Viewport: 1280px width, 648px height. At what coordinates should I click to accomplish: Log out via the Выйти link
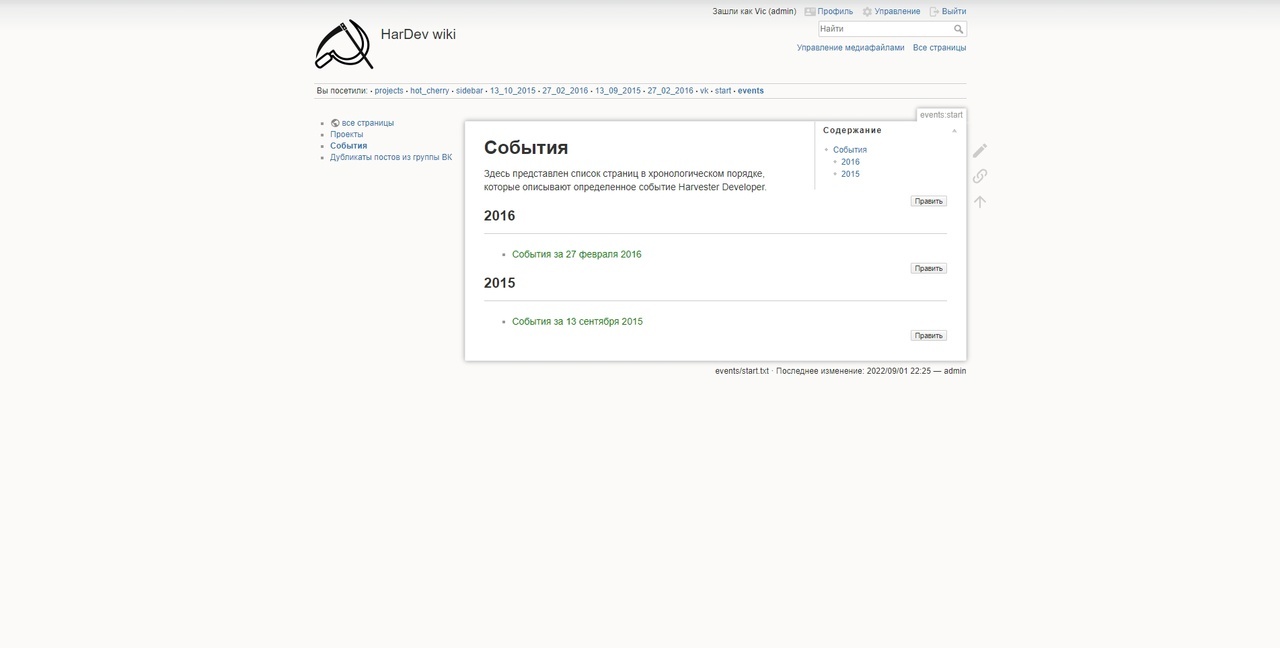click(x=954, y=12)
